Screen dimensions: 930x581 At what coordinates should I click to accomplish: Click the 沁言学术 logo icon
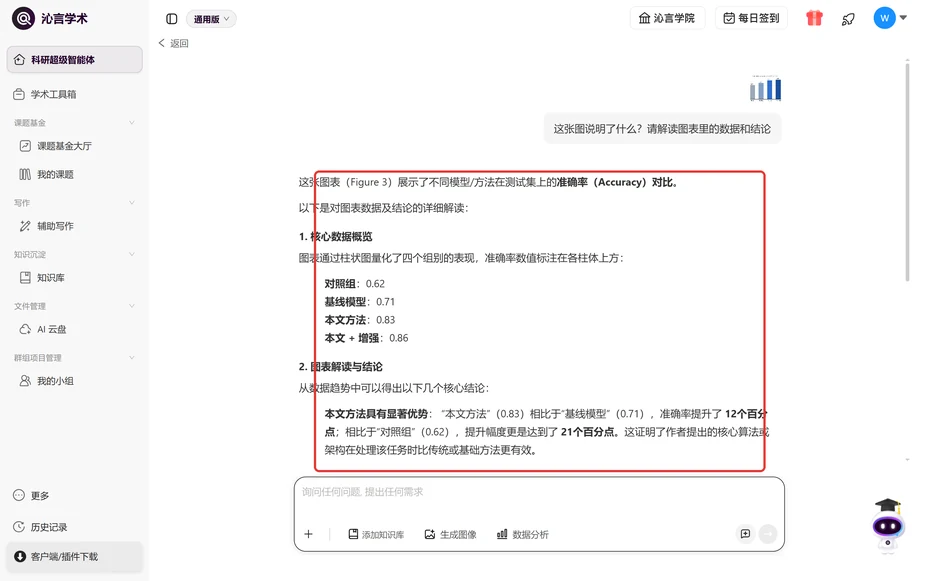pos(23,18)
